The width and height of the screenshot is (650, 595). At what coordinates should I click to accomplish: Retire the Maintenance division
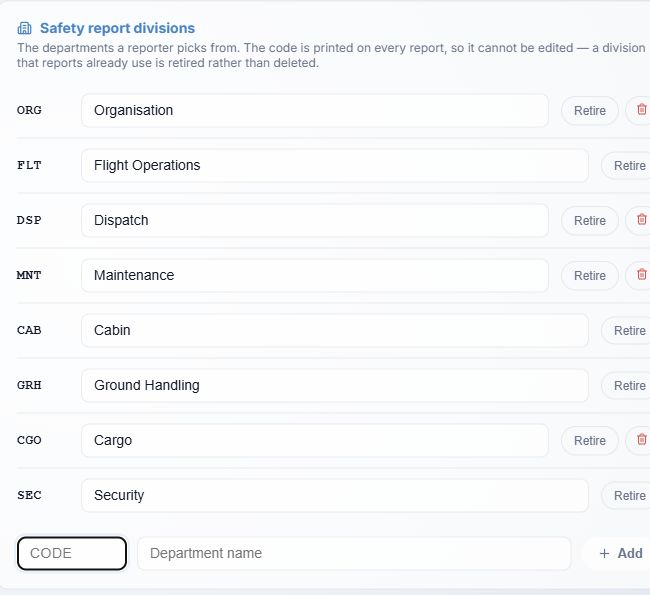589,276
